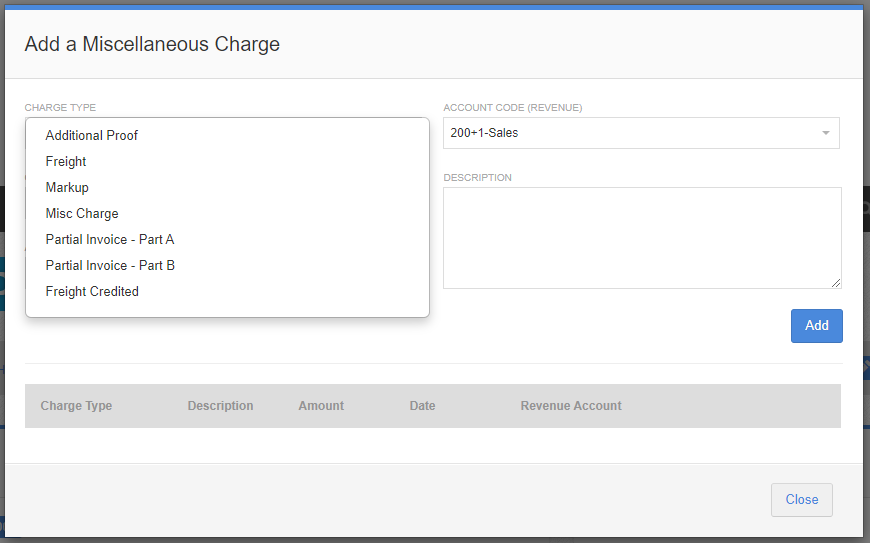Choose Freight from charge type list
The image size is (870, 543).
[227, 161]
